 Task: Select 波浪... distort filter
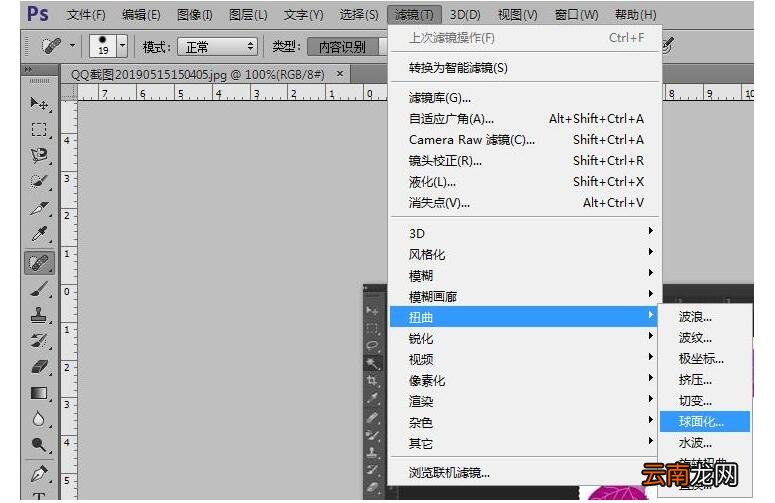tap(705, 317)
